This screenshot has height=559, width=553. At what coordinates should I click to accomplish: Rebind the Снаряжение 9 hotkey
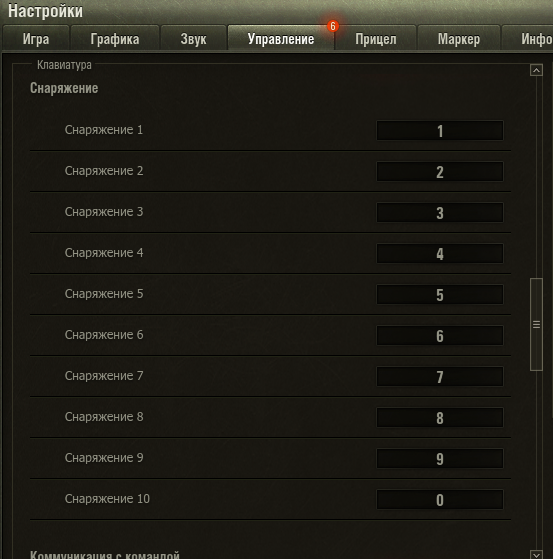pos(440,458)
